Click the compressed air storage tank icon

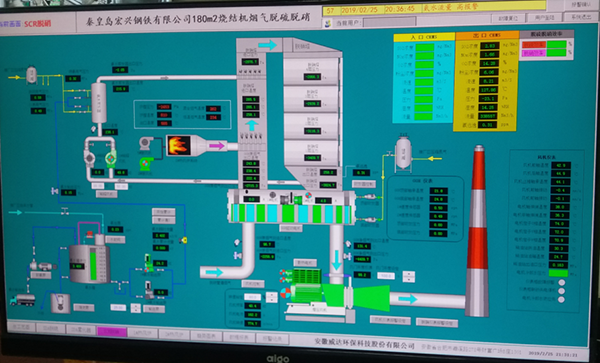(x=403, y=153)
